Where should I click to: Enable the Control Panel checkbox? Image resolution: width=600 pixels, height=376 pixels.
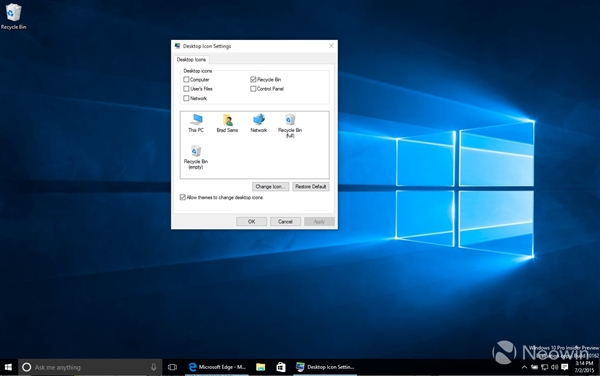(253, 89)
